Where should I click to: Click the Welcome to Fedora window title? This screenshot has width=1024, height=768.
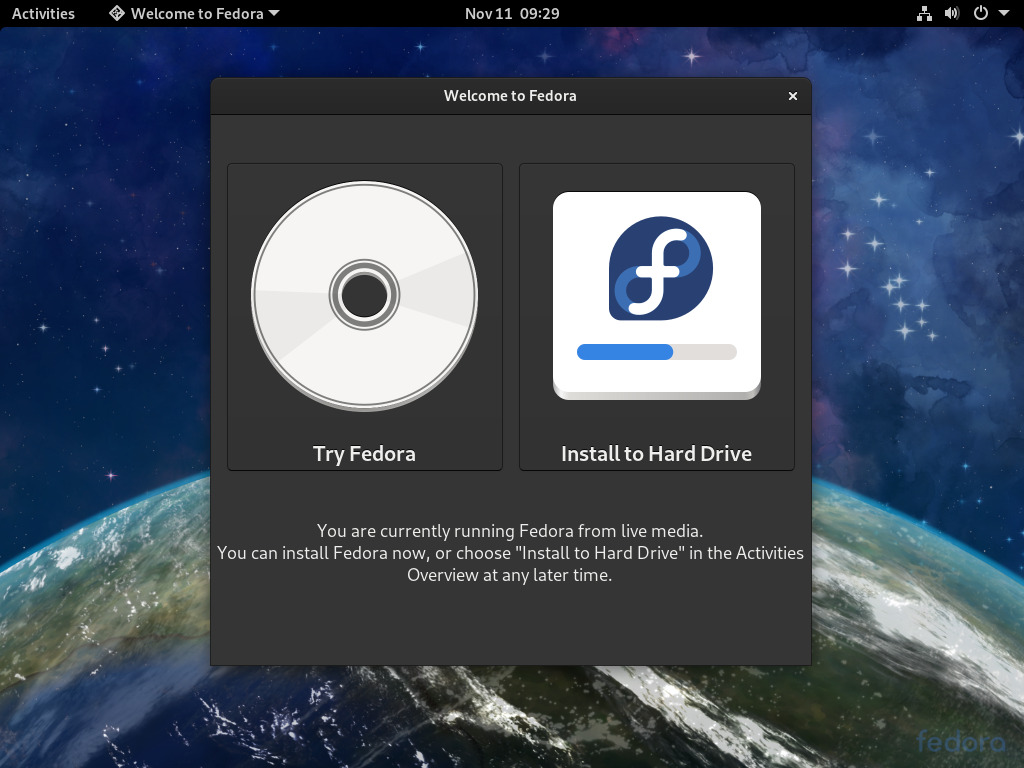510,96
